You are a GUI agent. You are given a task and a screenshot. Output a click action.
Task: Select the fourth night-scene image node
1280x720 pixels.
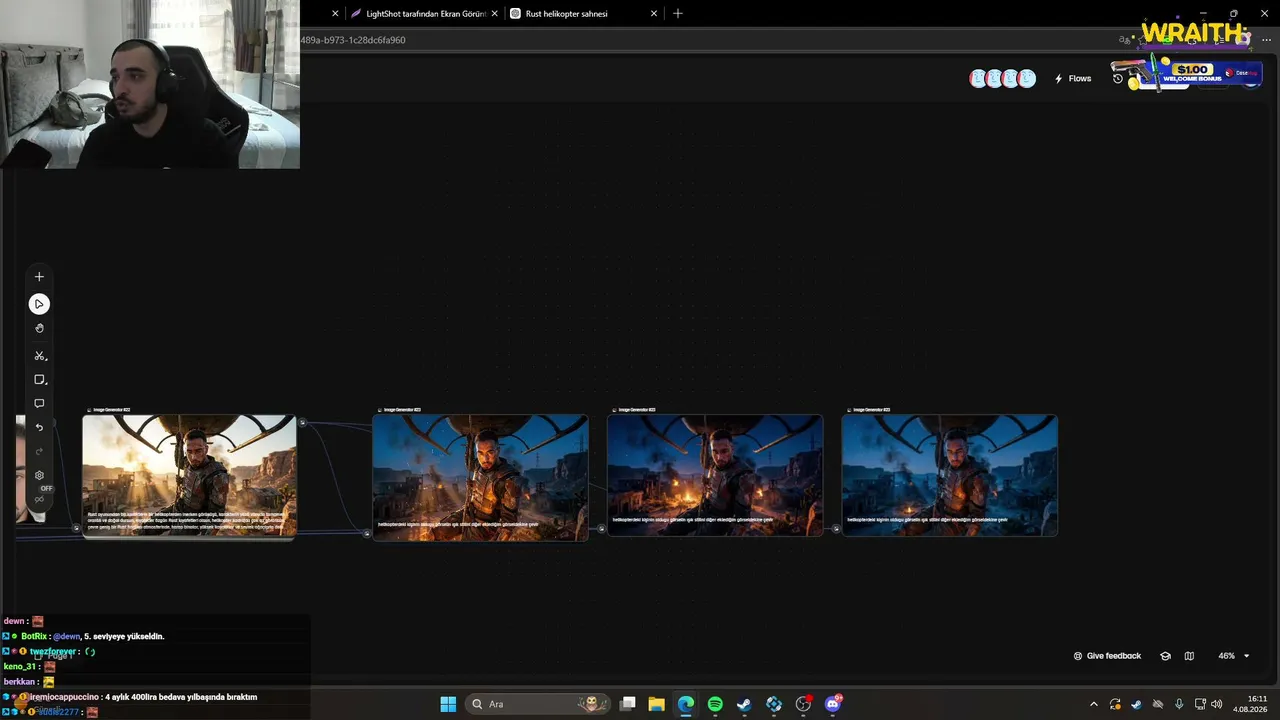pos(949,475)
